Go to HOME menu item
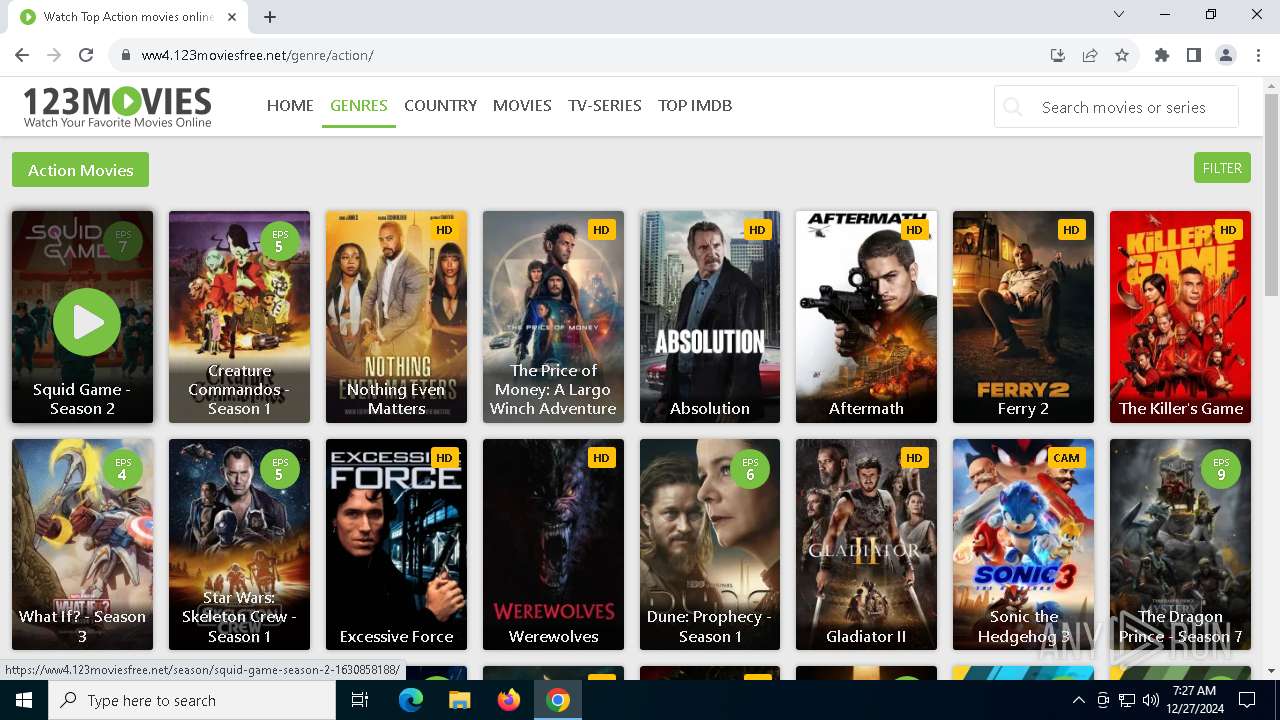The height and width of the screenshot is (720, 1280). 290,105
